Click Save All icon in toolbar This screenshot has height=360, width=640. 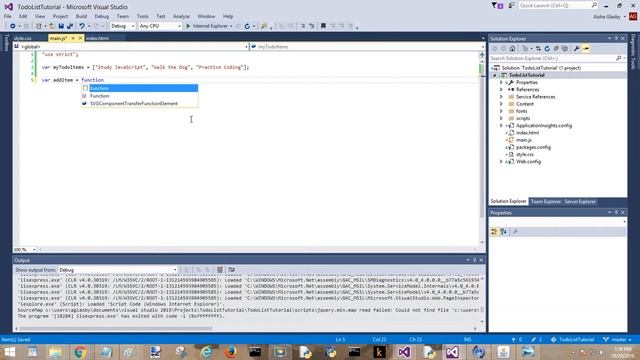pos(70,26)
